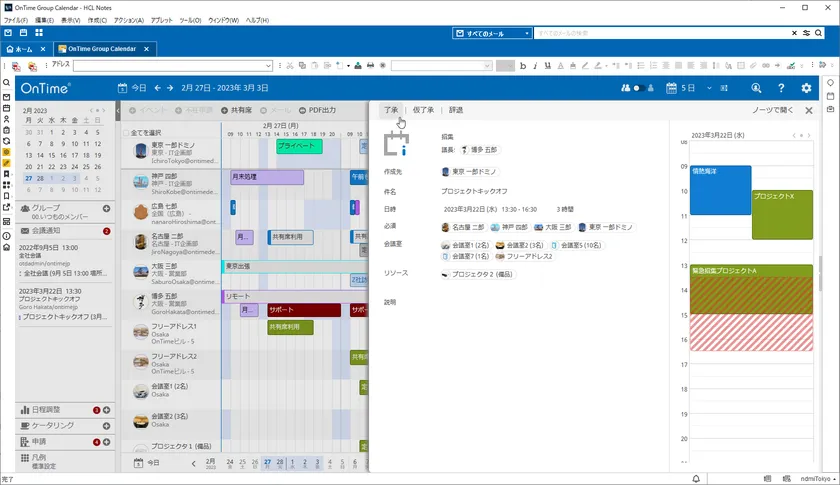Open the すべてのメール search scope dropdown
Image resolution: width=840 pixels, height=485 pixels.
click(x=527, y=33)
